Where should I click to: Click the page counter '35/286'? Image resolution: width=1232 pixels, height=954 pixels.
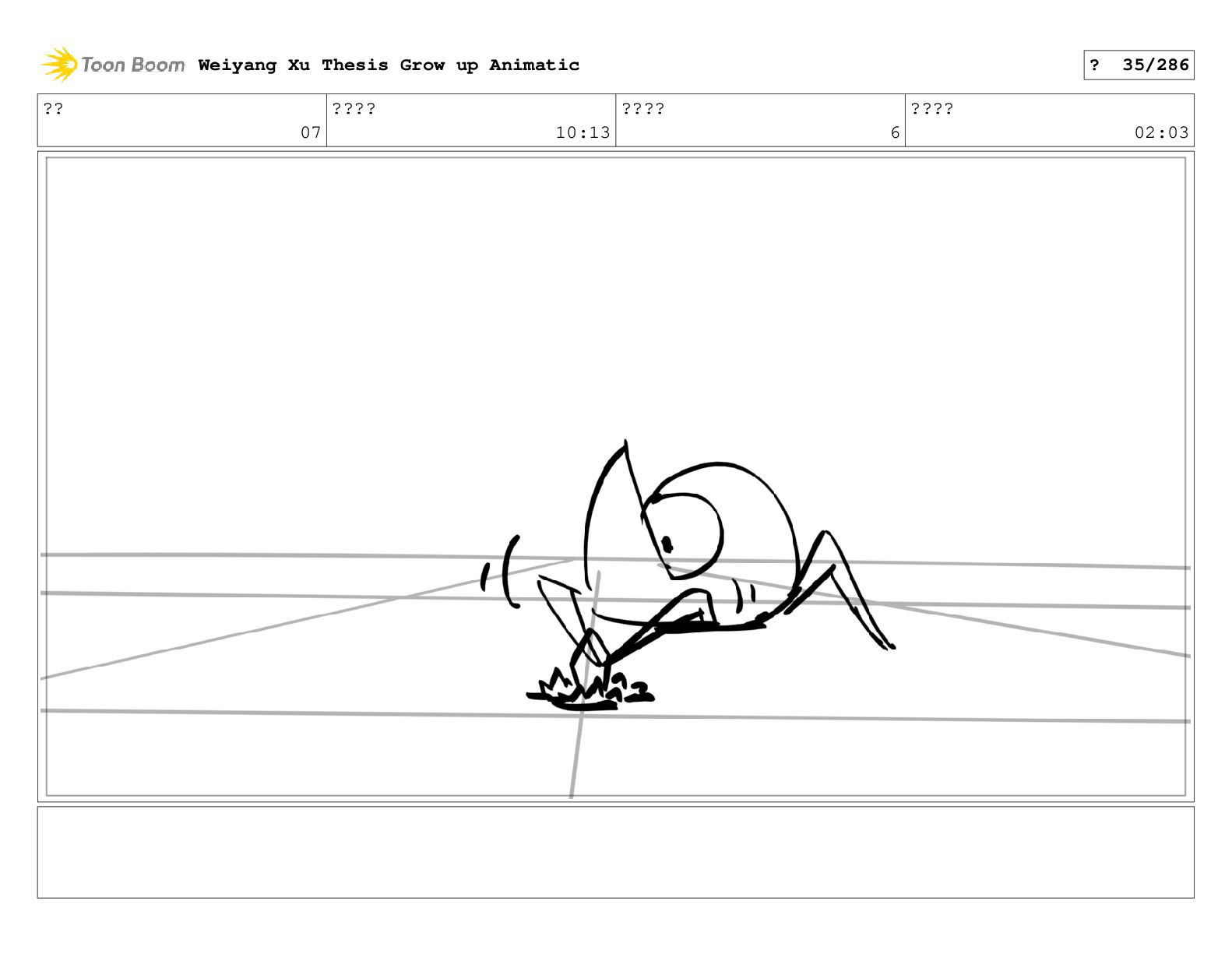tap(1156, 65)
